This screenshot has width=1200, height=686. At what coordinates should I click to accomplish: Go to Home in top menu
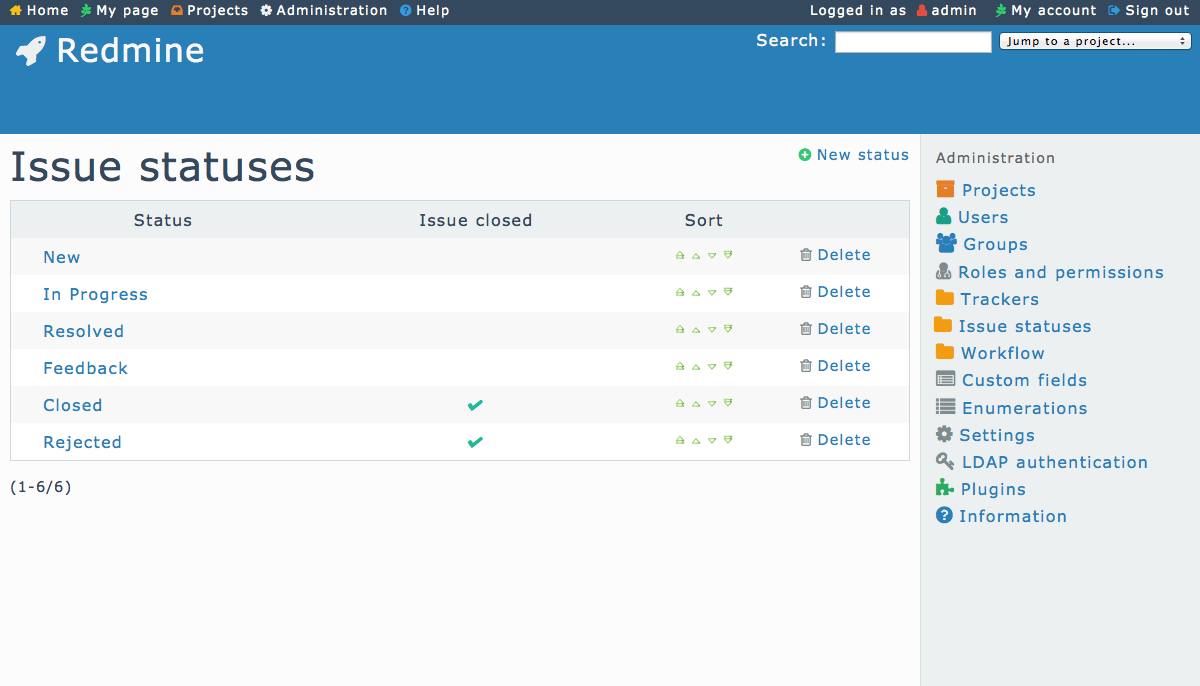[39, 11]
